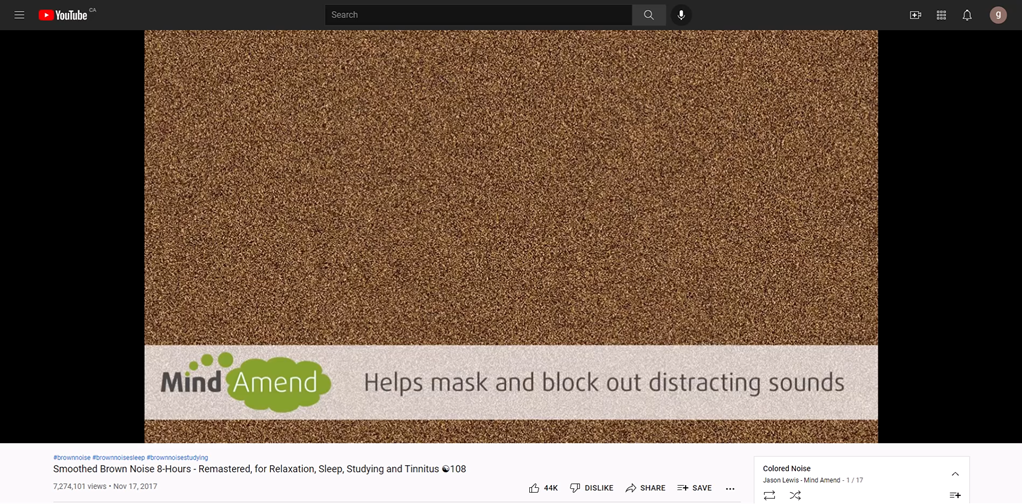Image resolution: width=1023 pixels, height=504 pixels.
Task: Click the search magnifier button
Action: coord(648,15)
